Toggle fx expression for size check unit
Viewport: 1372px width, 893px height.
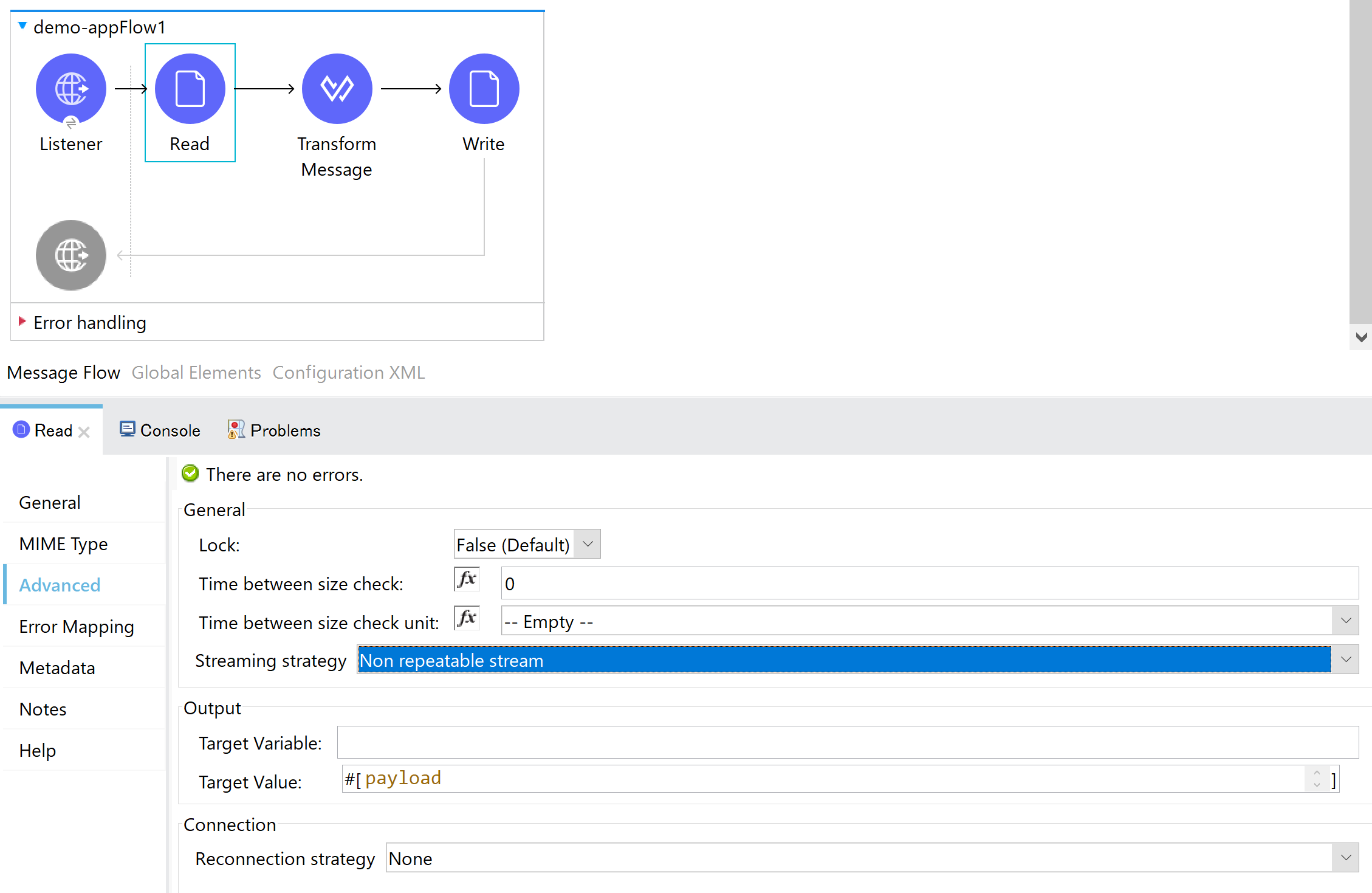(467, 618)
